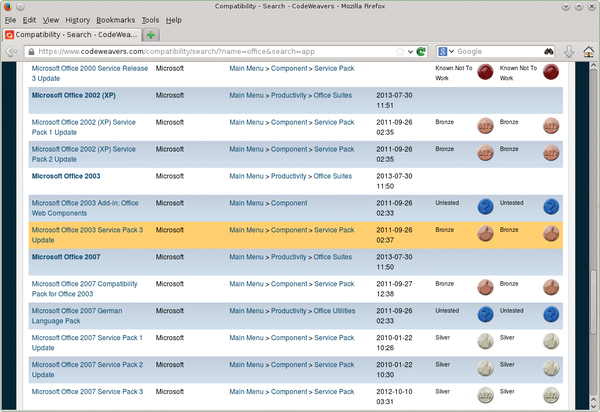Open the History menu
This screenshot has width=600, height=412.
point(78,20)
